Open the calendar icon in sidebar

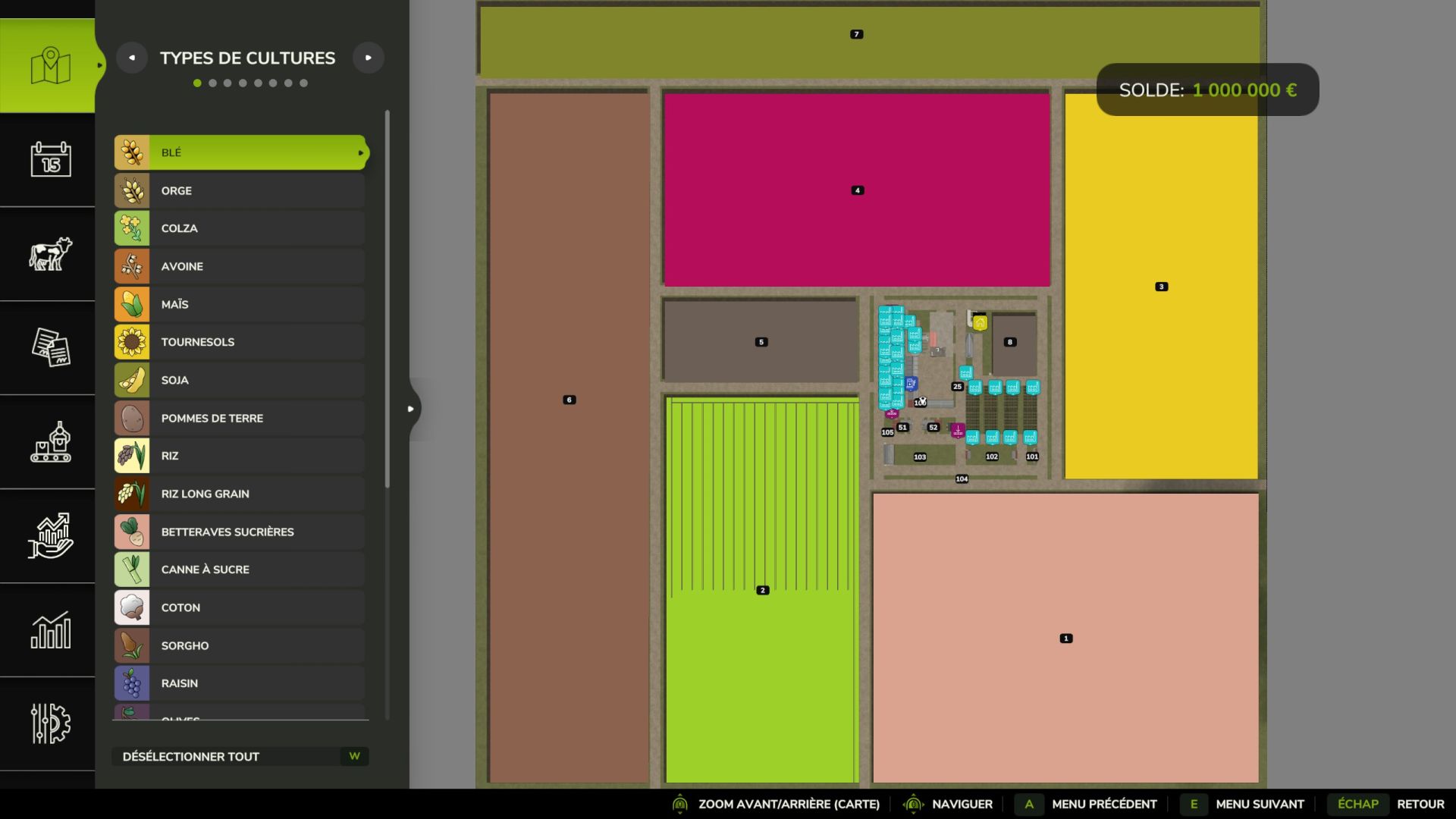tap(50, 159)
